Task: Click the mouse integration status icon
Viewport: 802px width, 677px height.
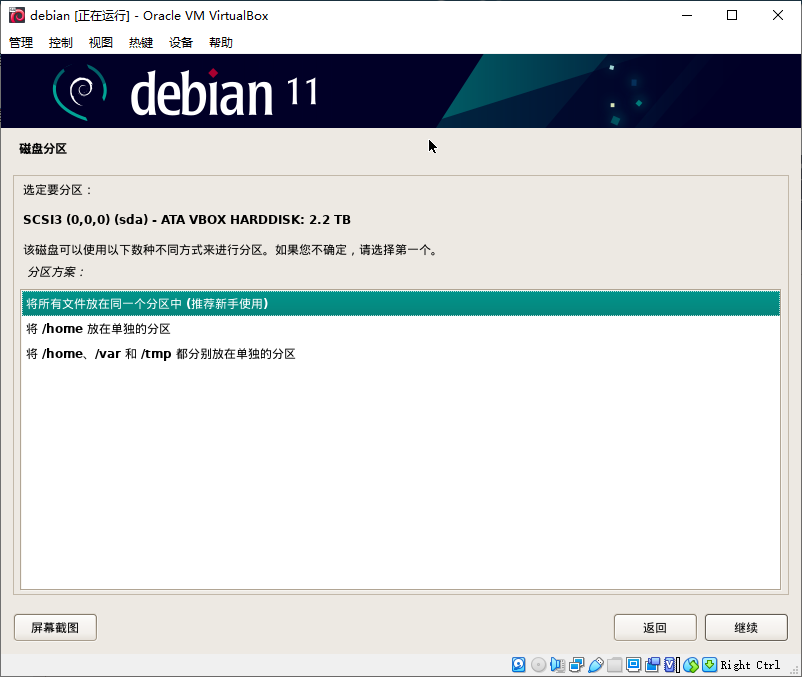Action: 690,665
